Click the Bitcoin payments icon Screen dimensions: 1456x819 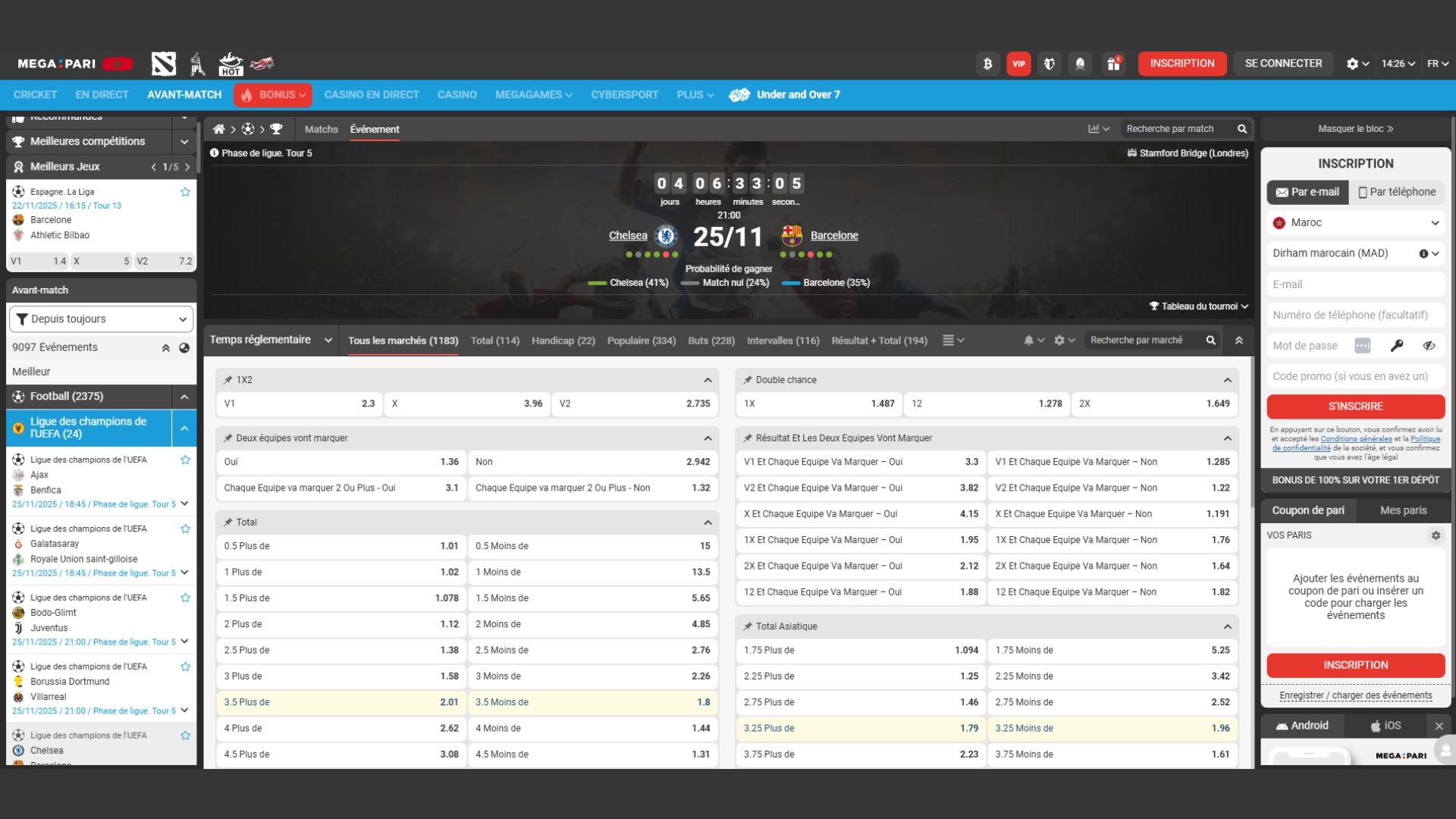point(987,64)
